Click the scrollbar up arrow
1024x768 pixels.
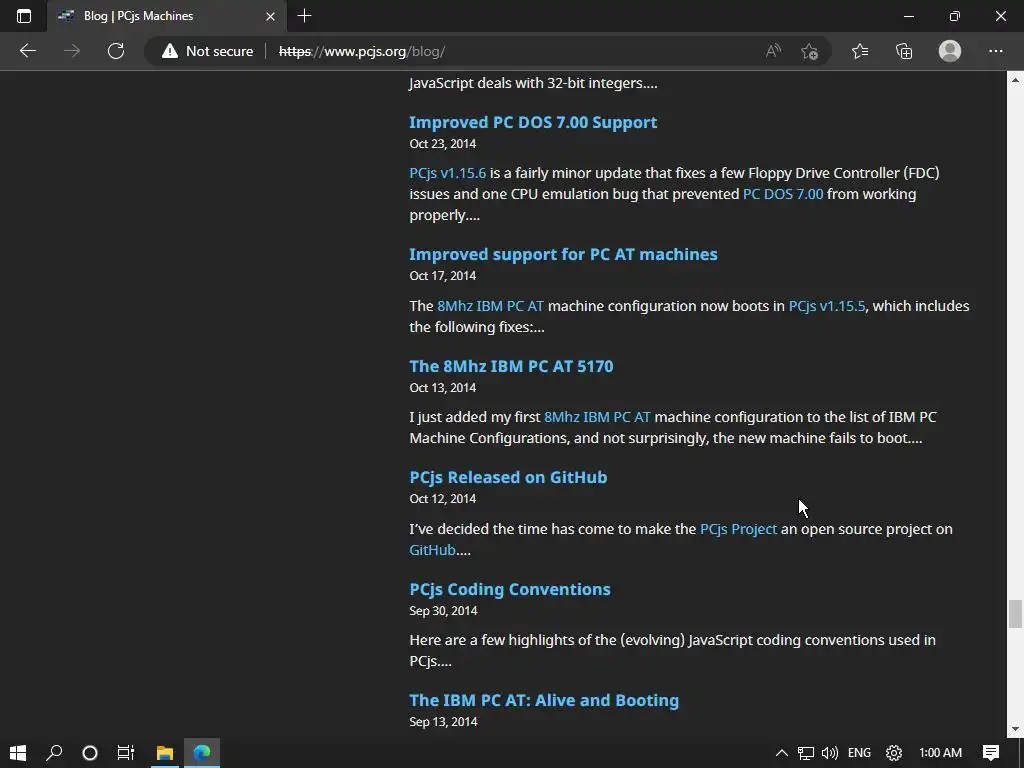click(1015, 80)
